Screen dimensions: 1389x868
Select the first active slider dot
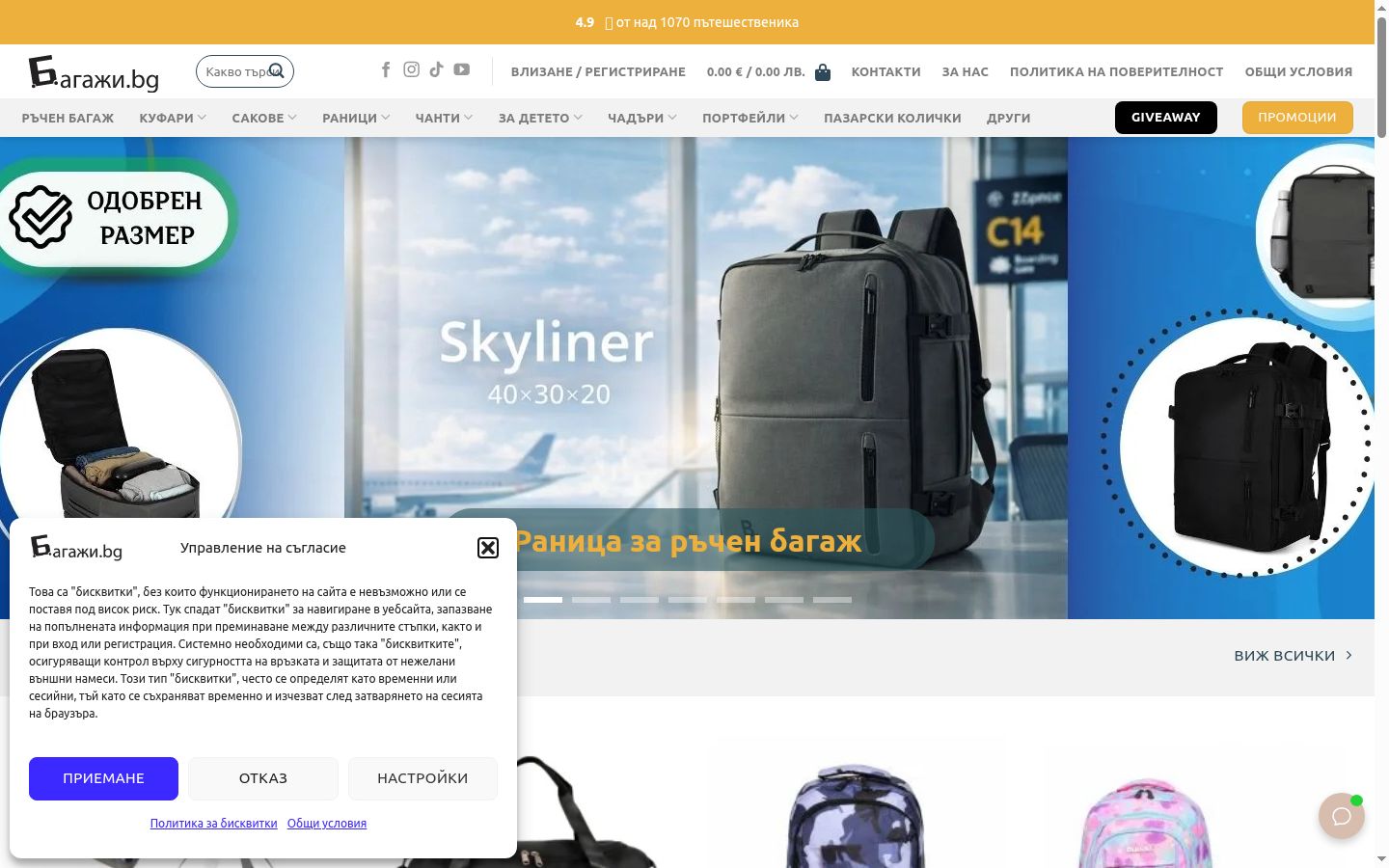543,600
